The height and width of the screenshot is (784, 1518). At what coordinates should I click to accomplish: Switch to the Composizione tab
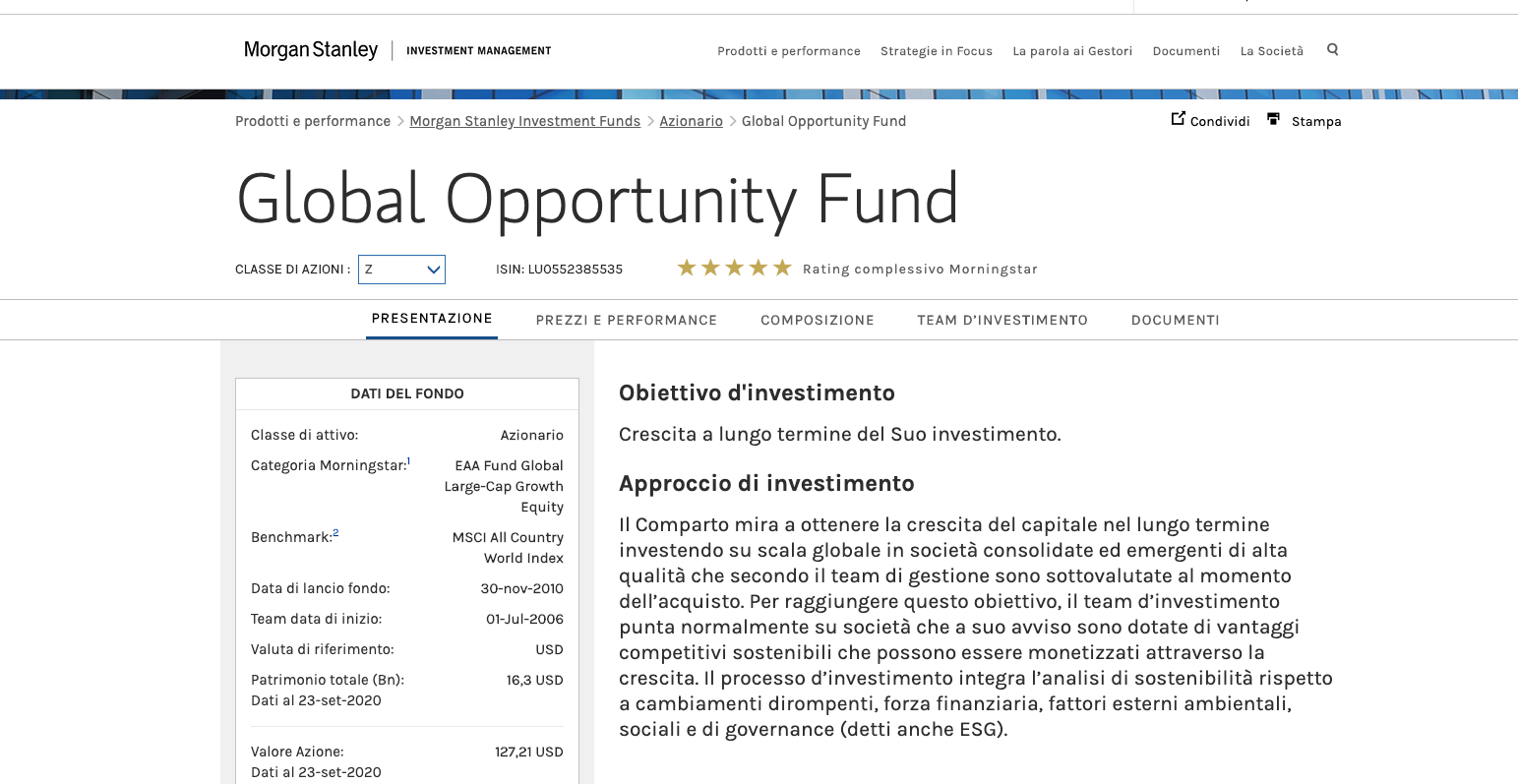818,320
